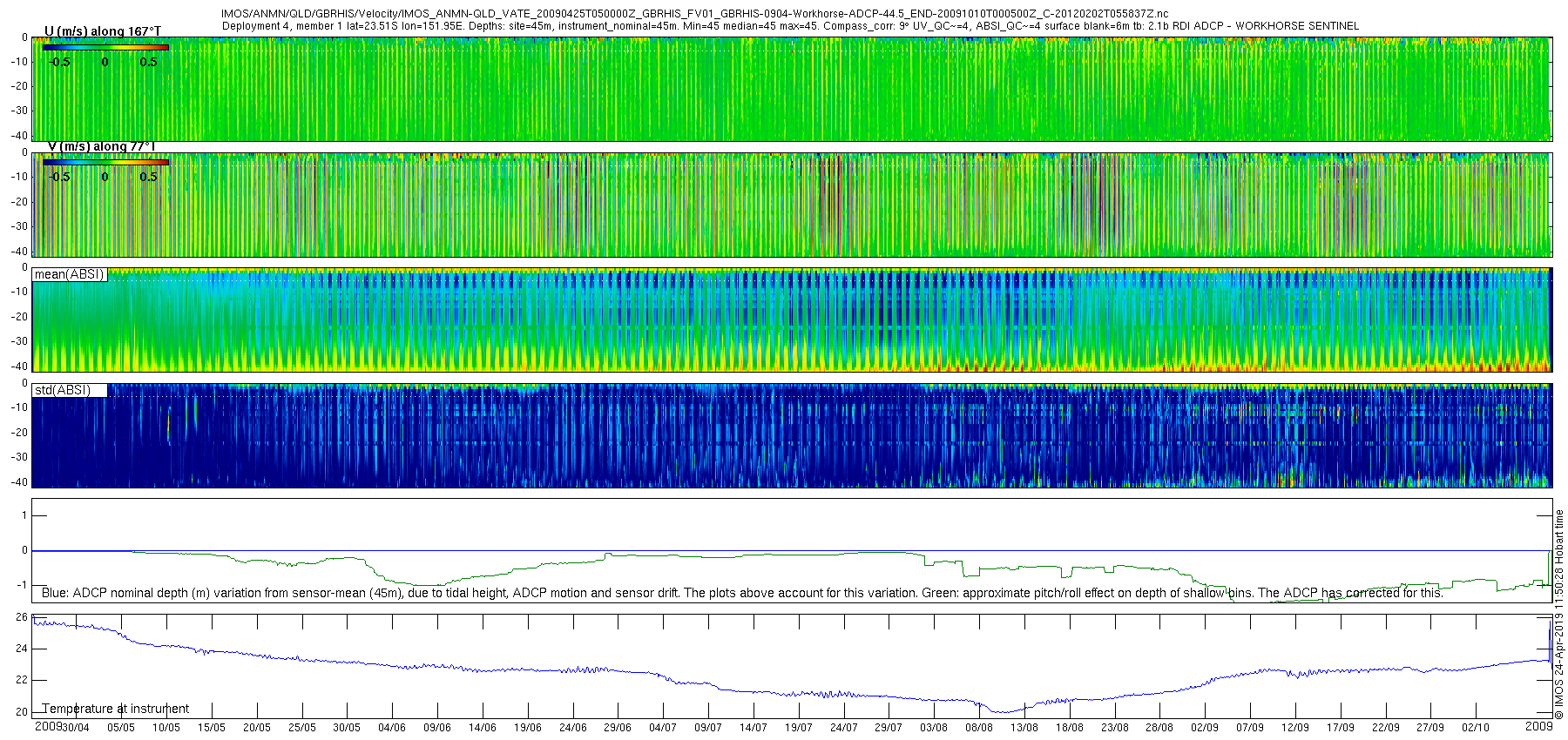
Task: Click the 'Deployment 4' metadata line in the header
Action: coord(790,26)
